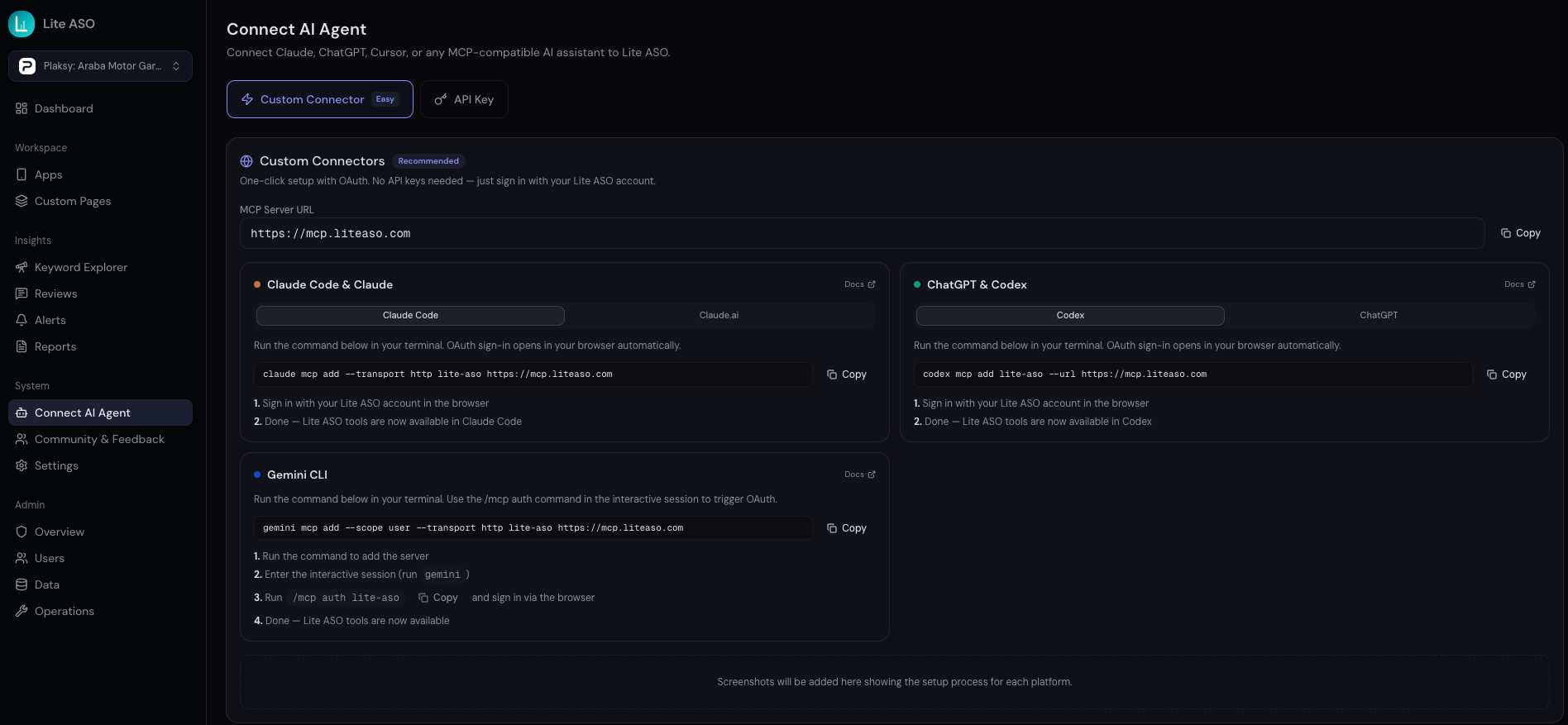Click the "Gemini CLI" card title
The height and width of the screenshot is (725, 1568).
point(297,475)
